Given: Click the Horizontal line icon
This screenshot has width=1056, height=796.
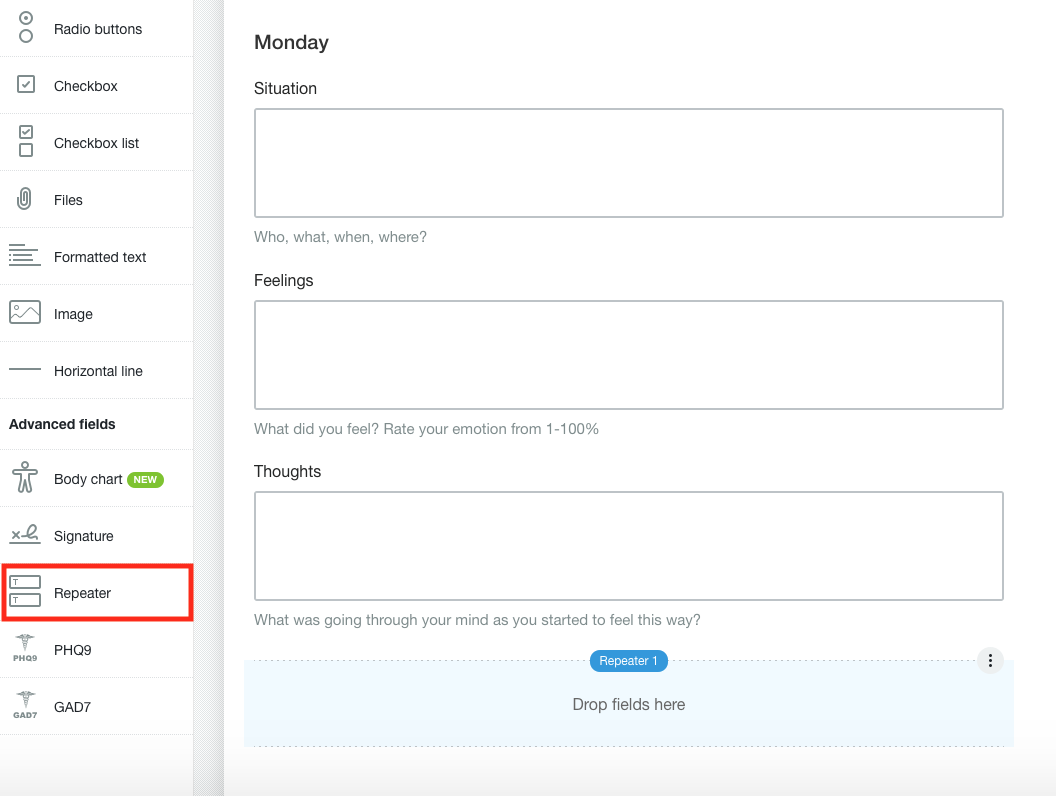Looking at the screenshot, I should coord(25,370).
